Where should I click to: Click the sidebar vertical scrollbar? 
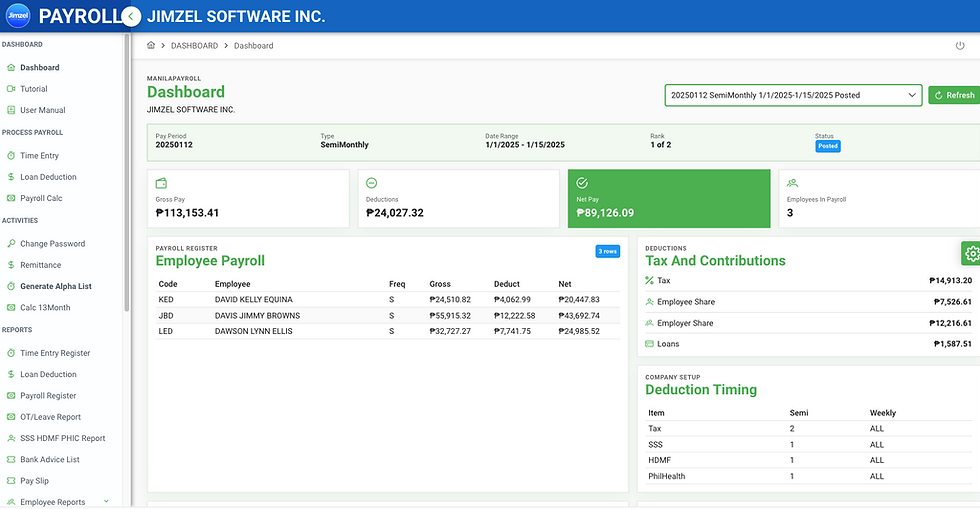[x=127, y=172]
